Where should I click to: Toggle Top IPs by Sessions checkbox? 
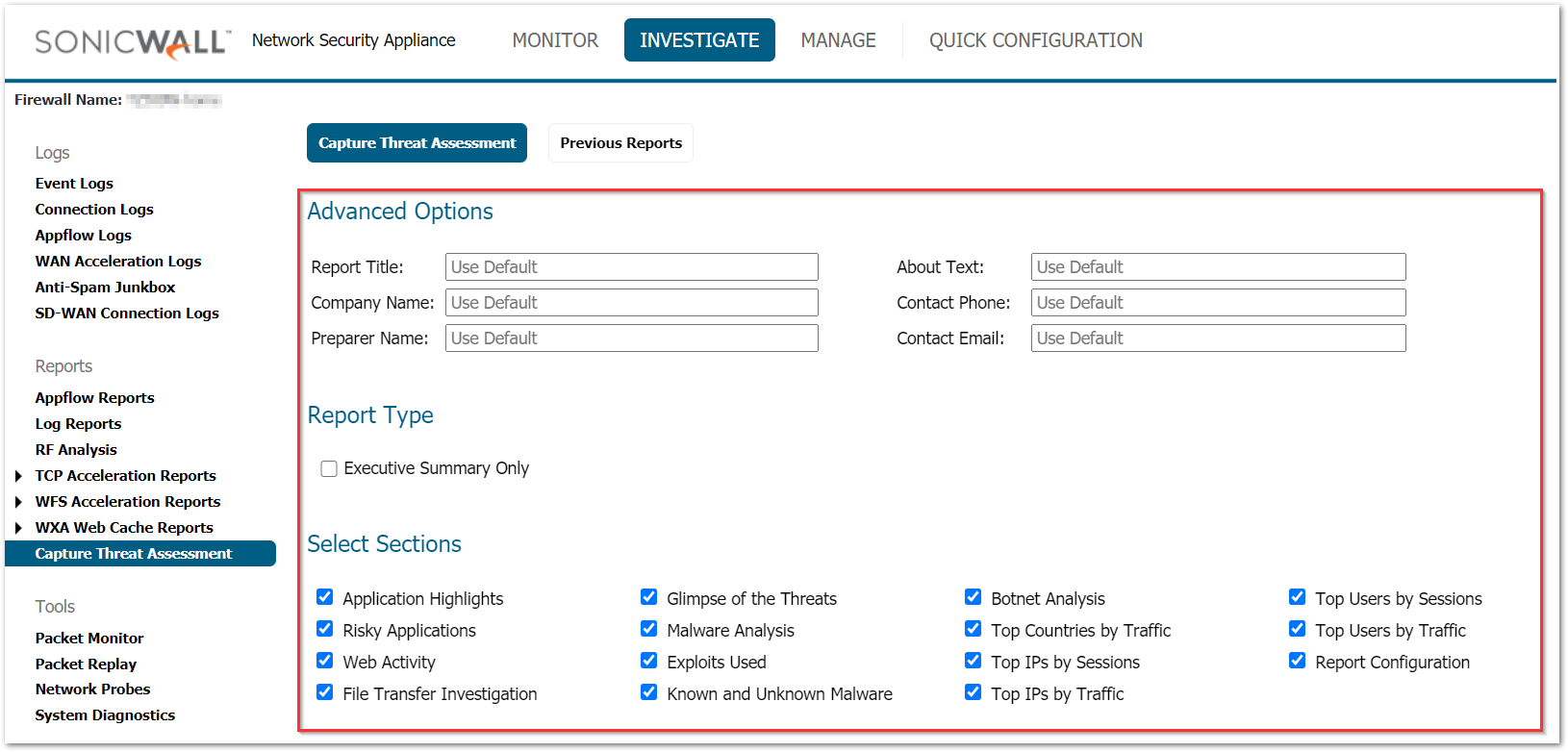(x=974, y=661)
